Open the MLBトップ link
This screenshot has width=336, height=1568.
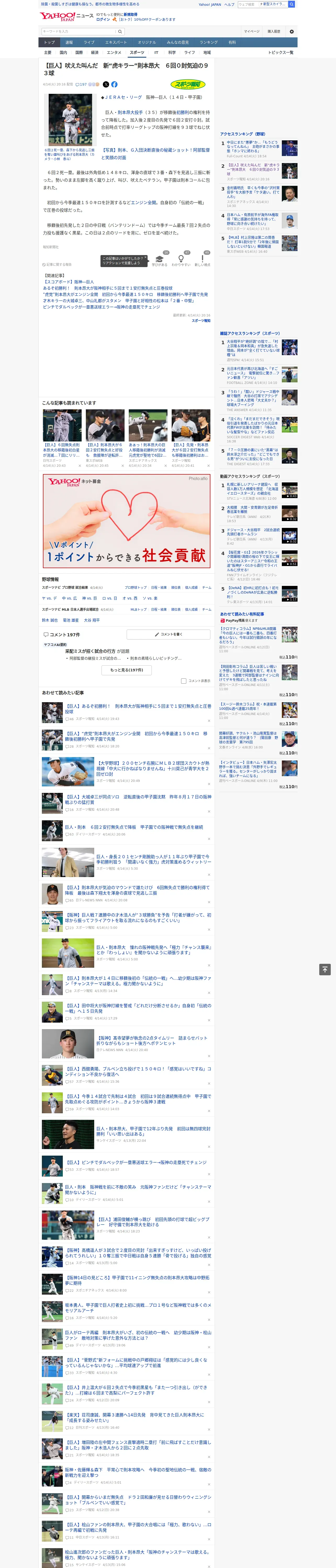tap(138, 609)
